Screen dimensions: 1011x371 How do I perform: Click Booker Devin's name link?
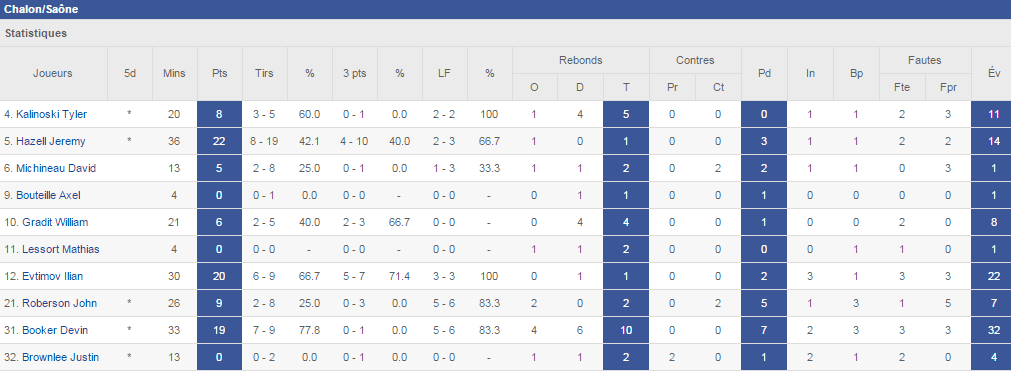tap(55, 330)
